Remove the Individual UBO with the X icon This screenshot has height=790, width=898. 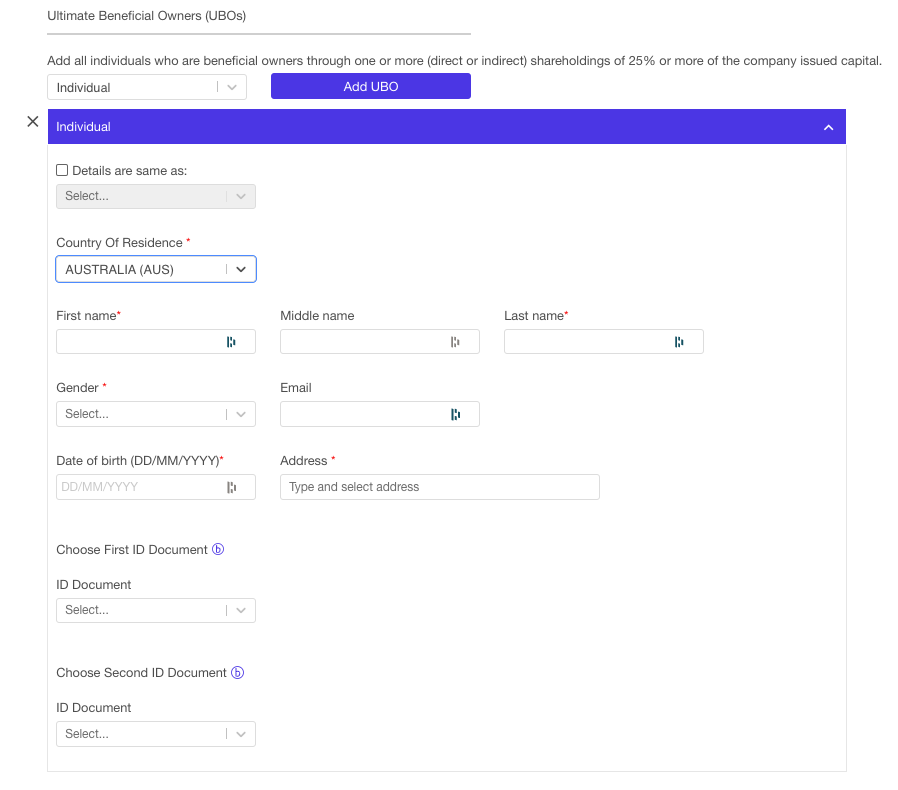[x=33, y=121]
